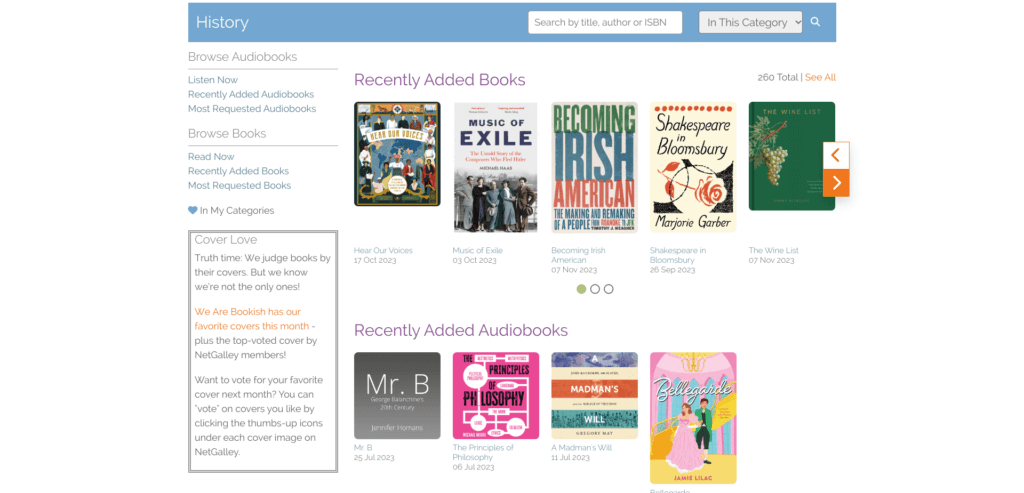Image resolution: width=1024 pixels, height=493 pixels.
Task: Click the search magnifier icon
Action: coord(815,22)
